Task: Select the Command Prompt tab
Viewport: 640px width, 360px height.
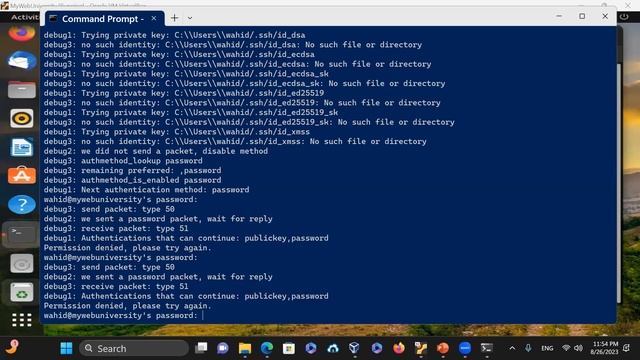Action: click(x=105, y=19)
